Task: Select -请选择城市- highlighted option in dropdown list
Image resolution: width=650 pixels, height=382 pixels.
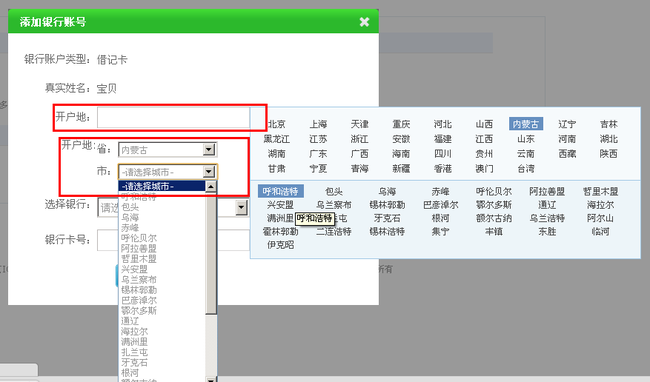Action: click(162, 186)
